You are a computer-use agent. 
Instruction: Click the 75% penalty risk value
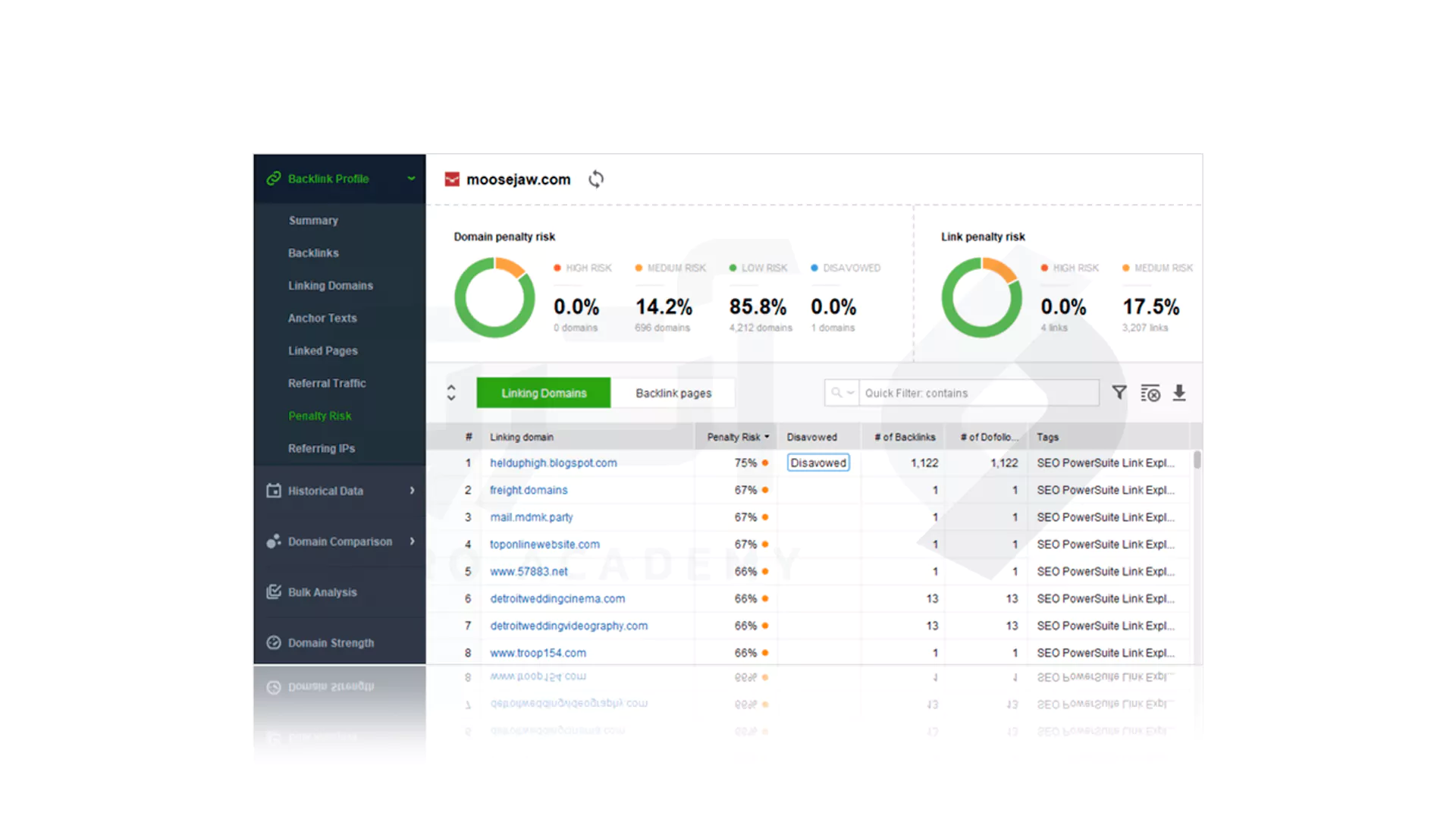click(745, 463)
